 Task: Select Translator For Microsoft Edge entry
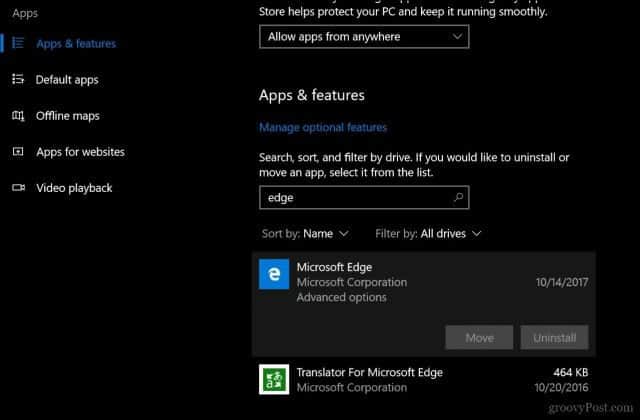tap(424, 380)
